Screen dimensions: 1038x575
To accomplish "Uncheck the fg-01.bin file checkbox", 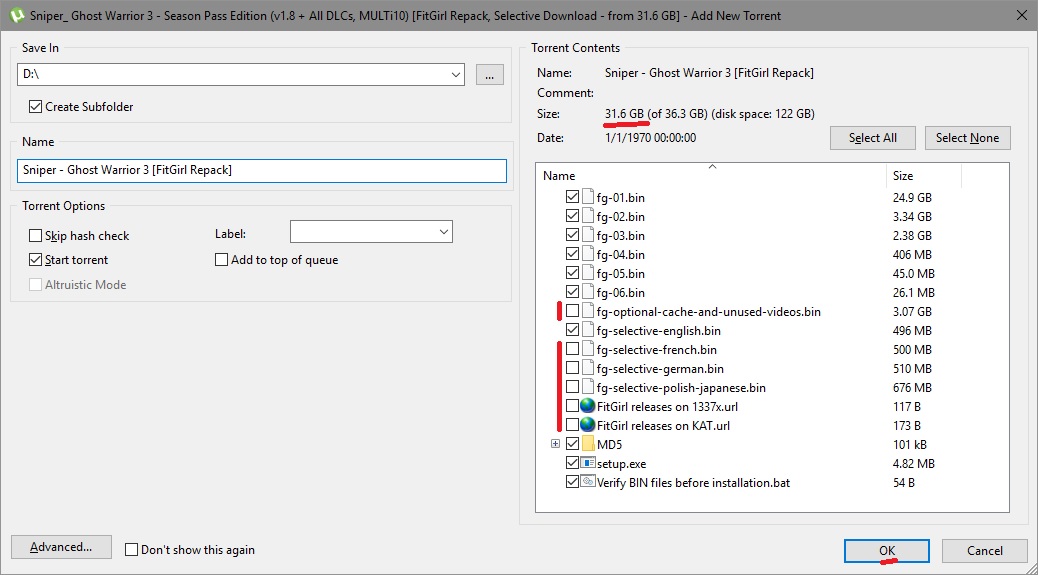I will click(x=573, y=197).
